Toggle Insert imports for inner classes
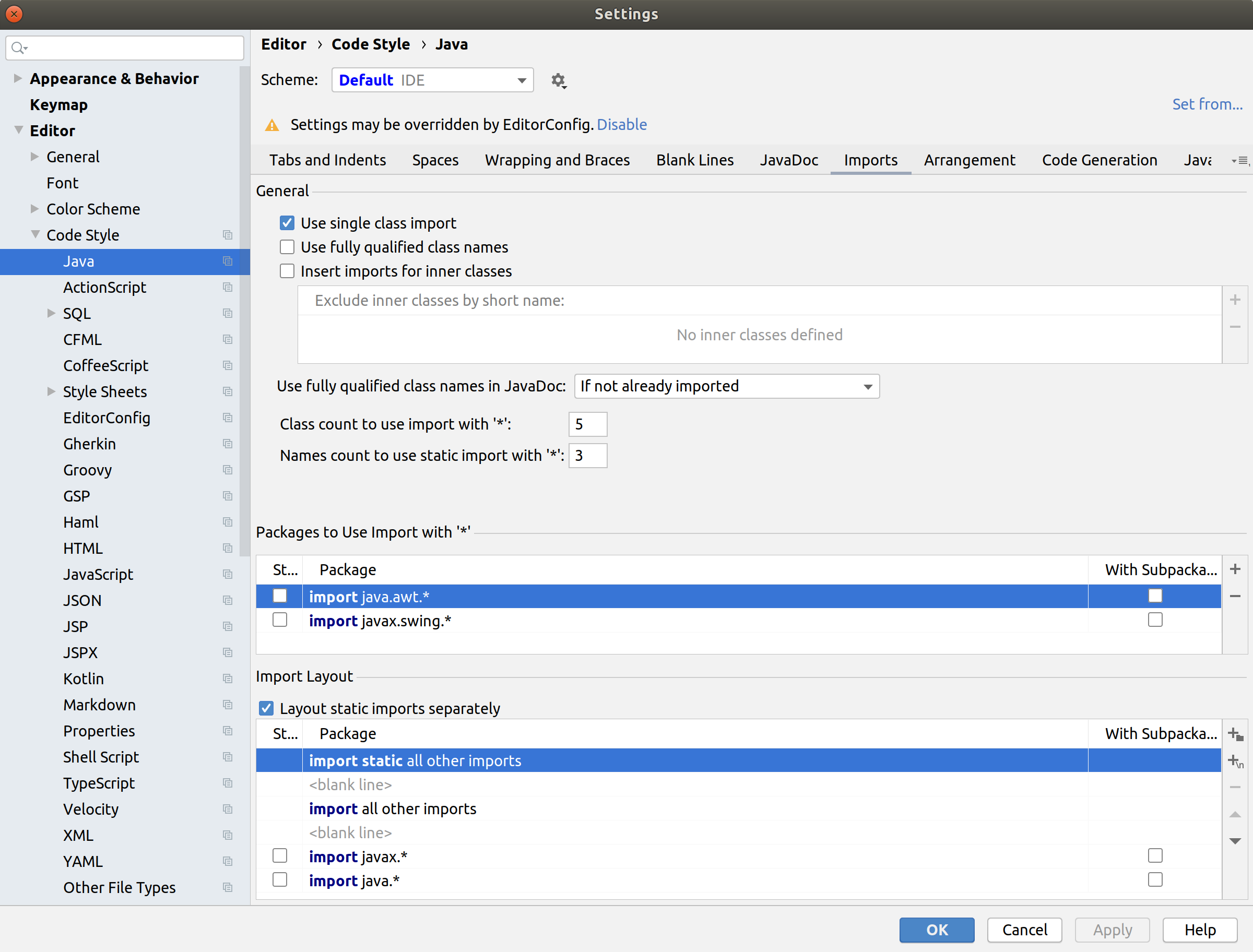Screen dimensions: 1253x952 (x=287, y=271)
